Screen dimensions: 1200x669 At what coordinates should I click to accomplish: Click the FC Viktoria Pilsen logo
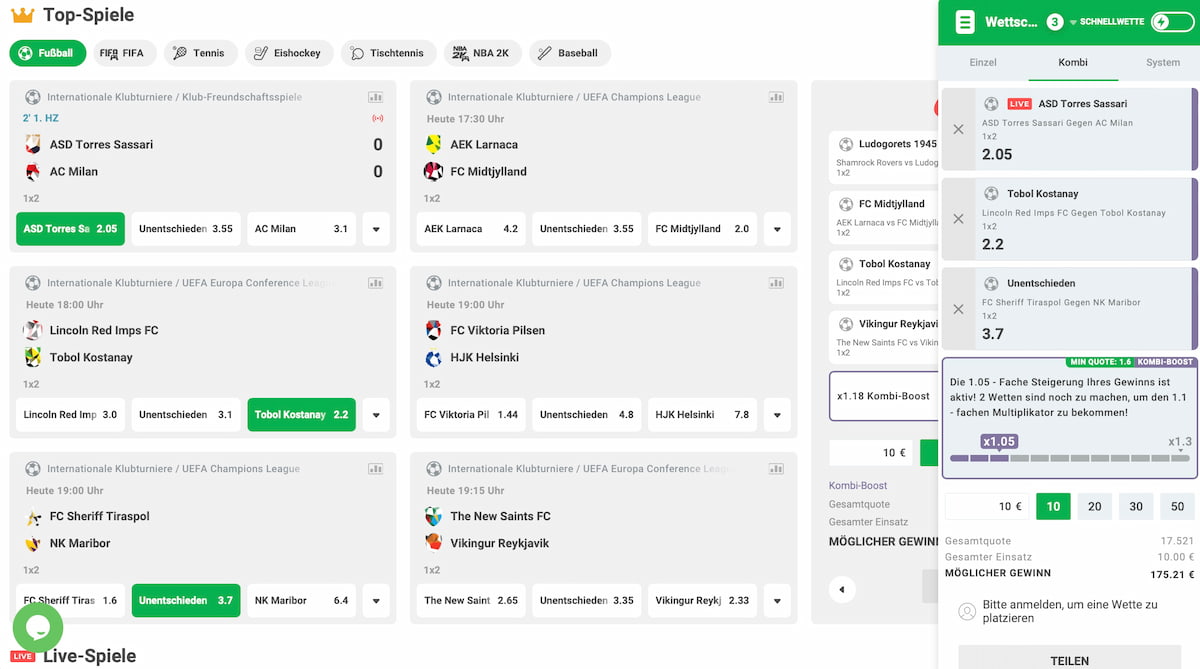coord(433,330)
